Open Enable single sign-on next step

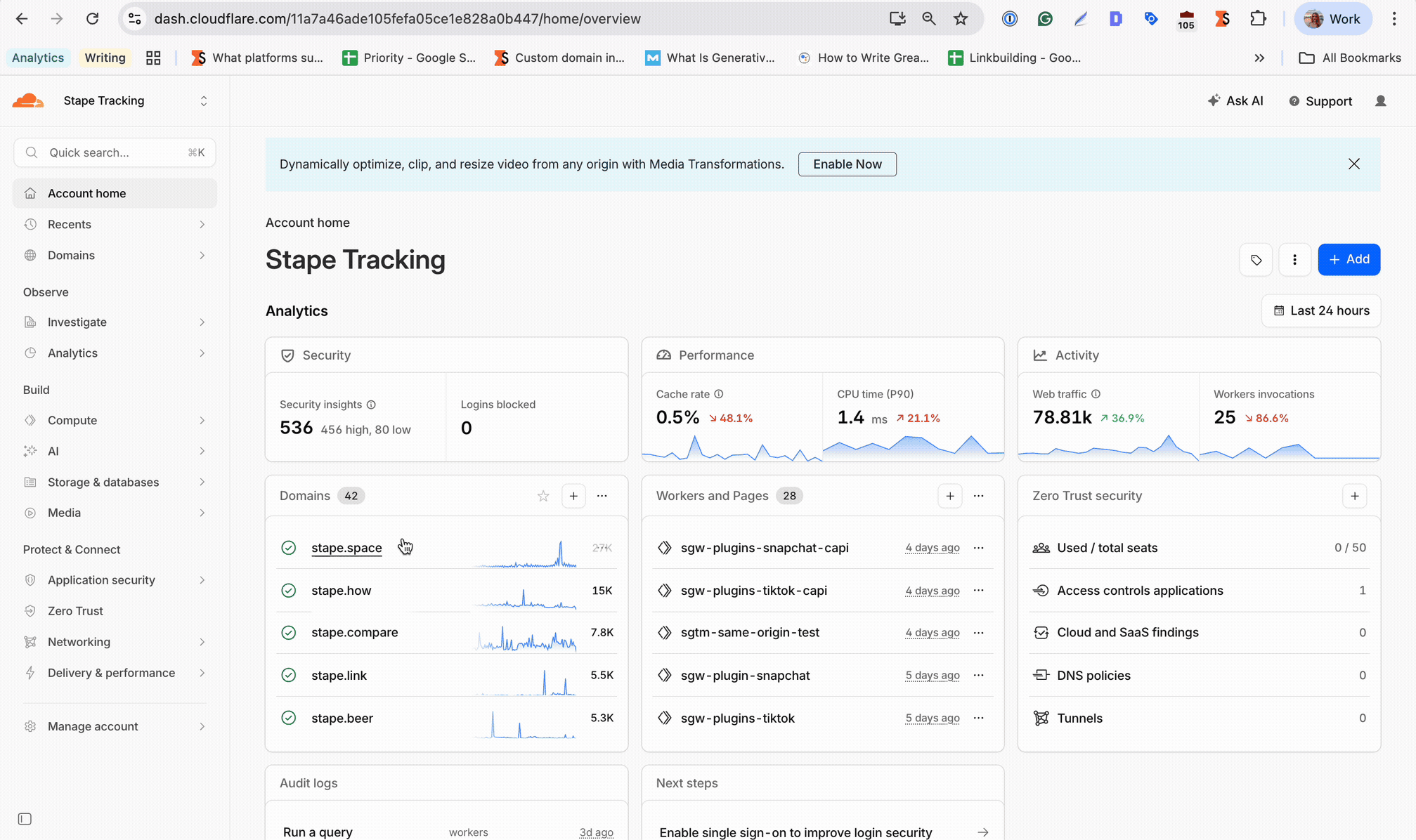tap(823, 832)
